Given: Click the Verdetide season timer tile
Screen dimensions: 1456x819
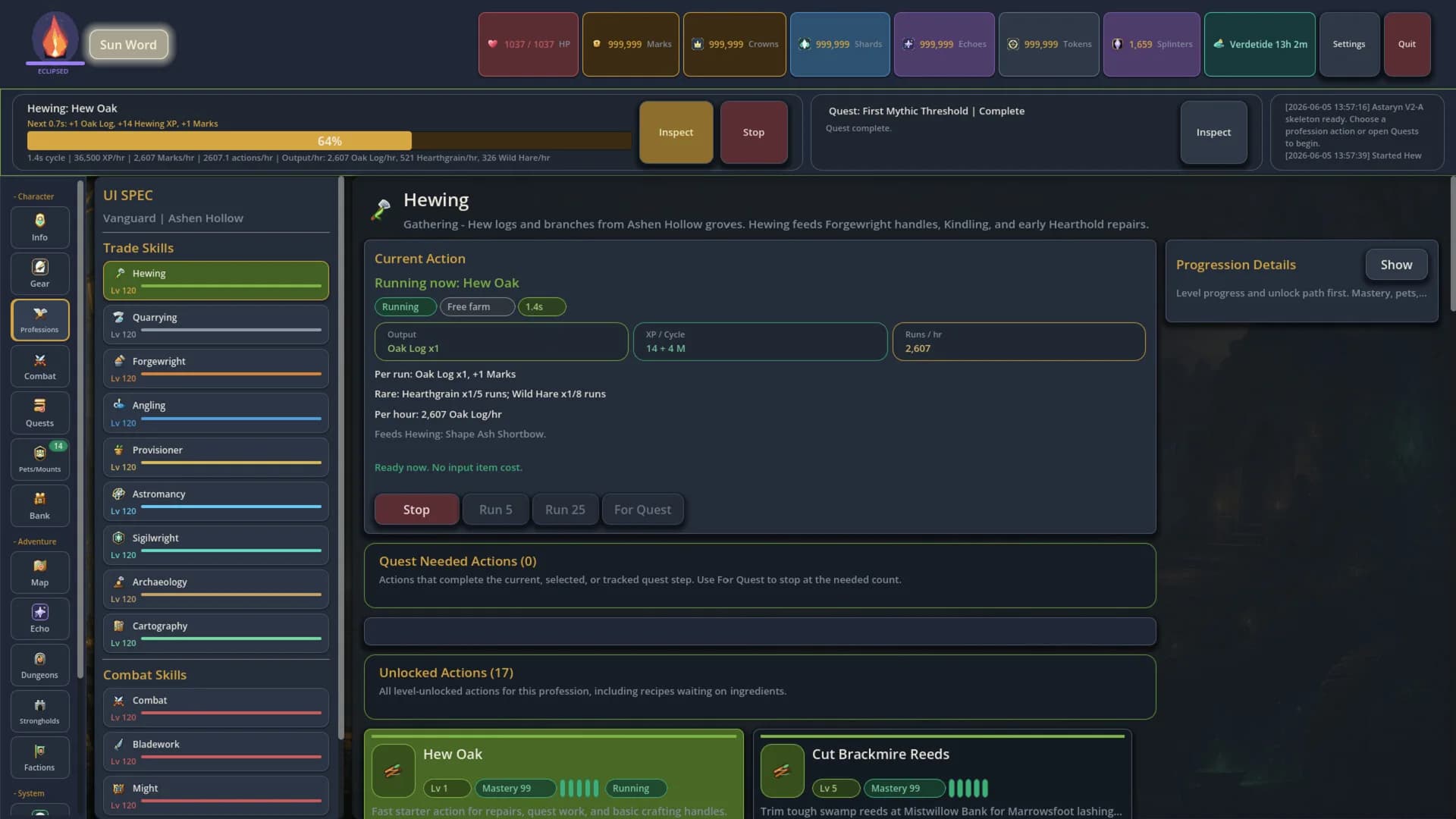Looking at the screenshot, I should tap(1260, 44).
